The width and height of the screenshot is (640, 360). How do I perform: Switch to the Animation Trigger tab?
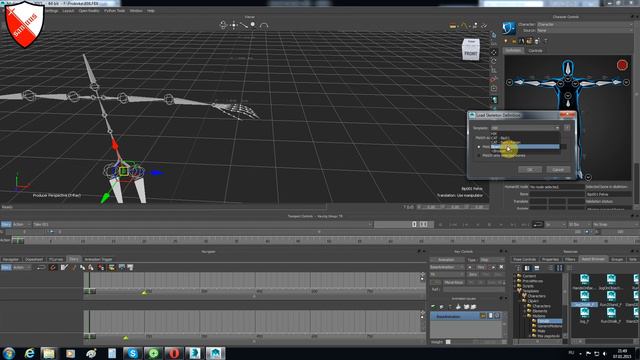click(x=98, y=259)
